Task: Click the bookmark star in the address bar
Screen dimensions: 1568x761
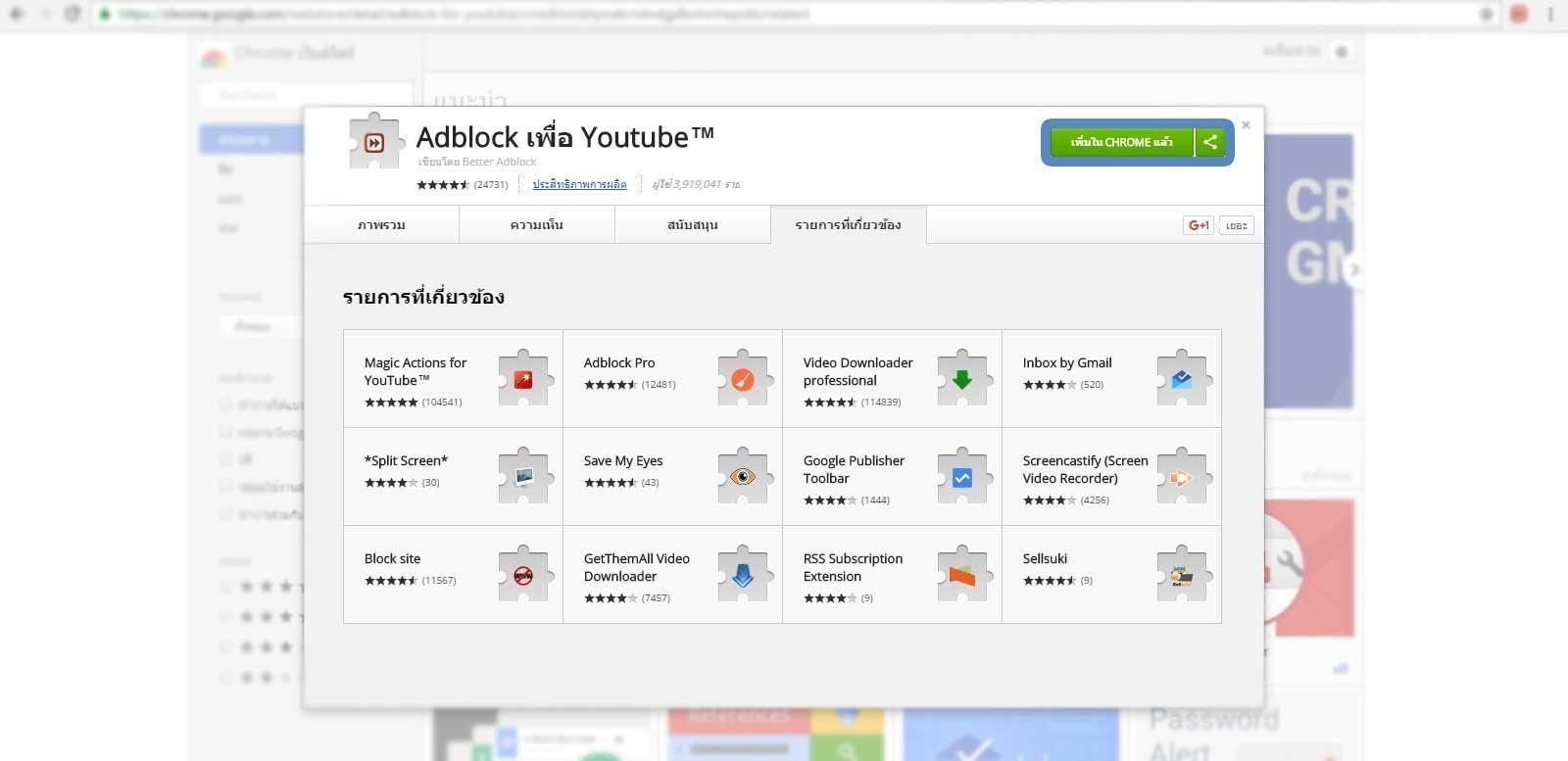Action: point(1487,14)
